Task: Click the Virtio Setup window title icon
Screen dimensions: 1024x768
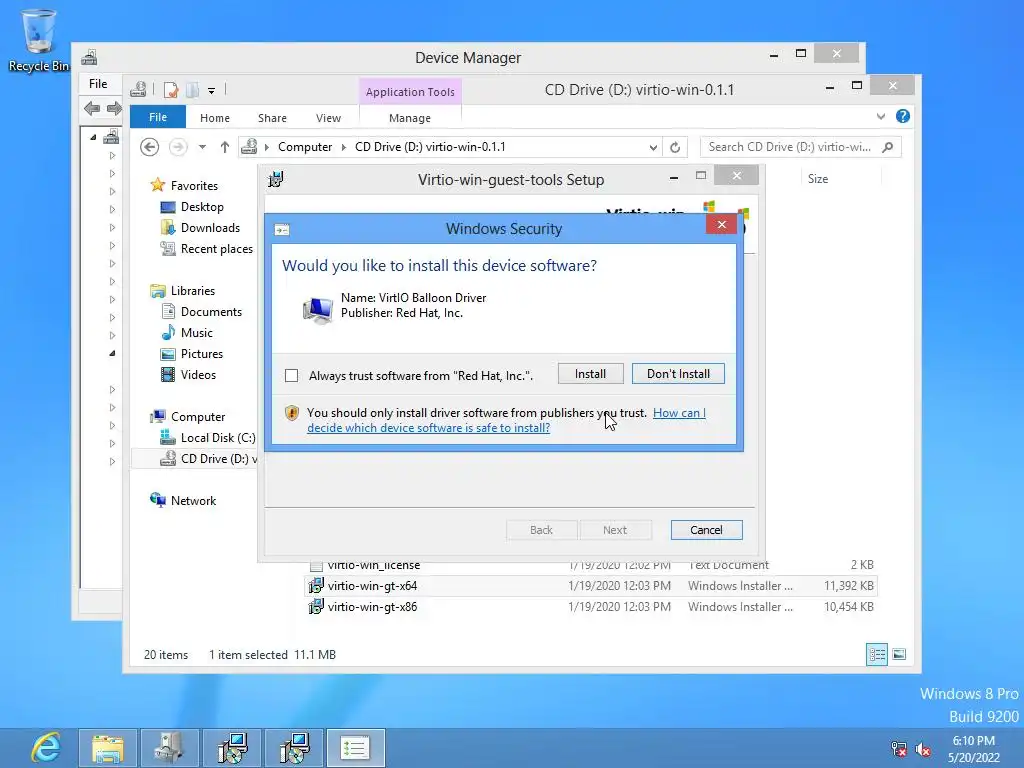Action: 276,179
